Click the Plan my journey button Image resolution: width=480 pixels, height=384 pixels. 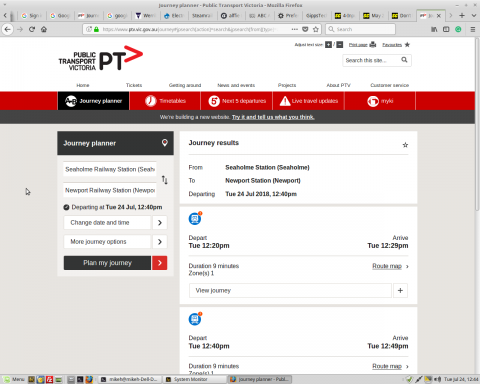(115, 263)
